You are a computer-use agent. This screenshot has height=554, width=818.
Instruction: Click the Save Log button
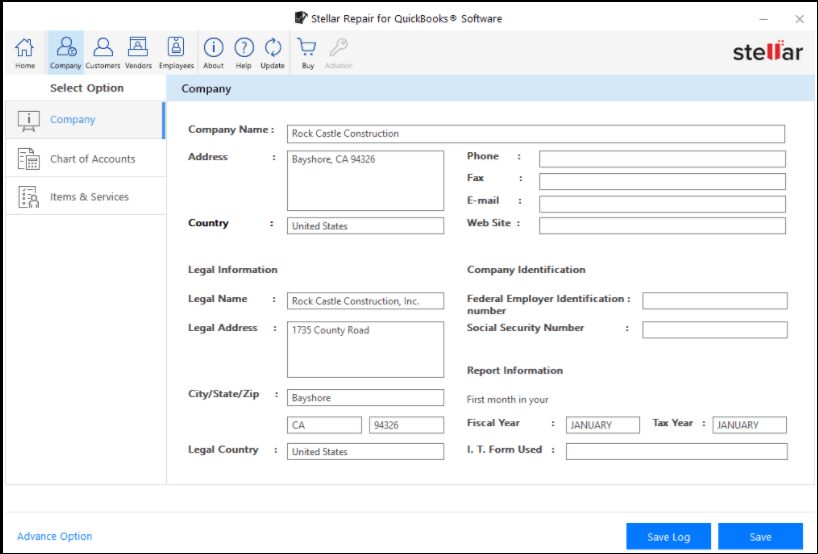coord(668,537)
